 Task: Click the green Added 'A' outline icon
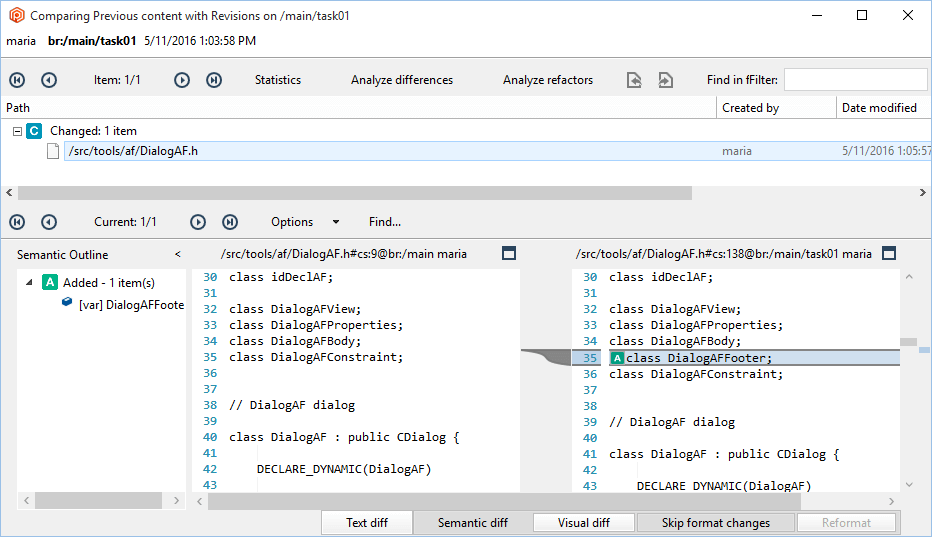[50, 282]
